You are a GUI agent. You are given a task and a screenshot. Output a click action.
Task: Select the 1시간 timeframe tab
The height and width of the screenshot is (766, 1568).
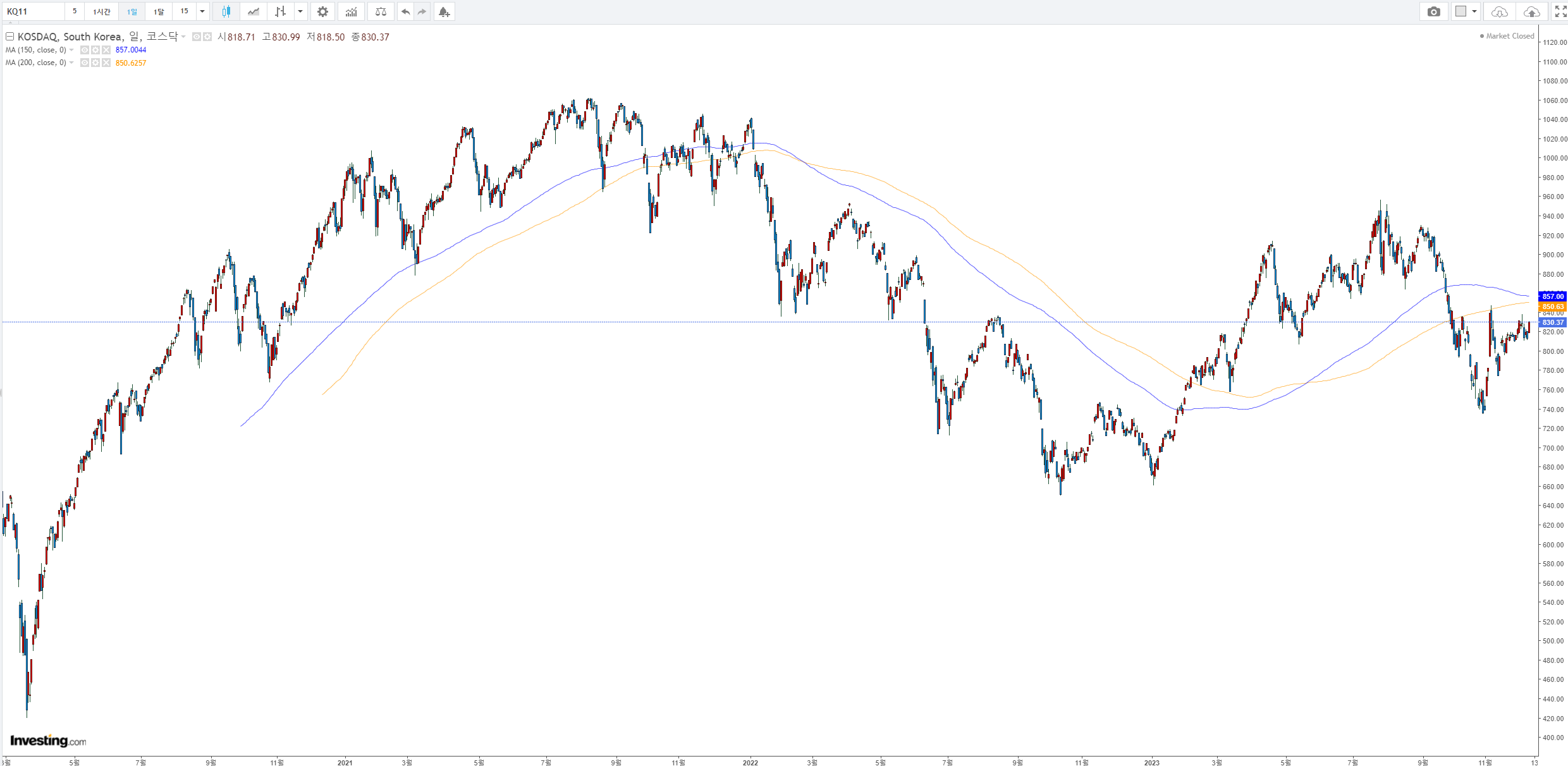click(101, 11)
